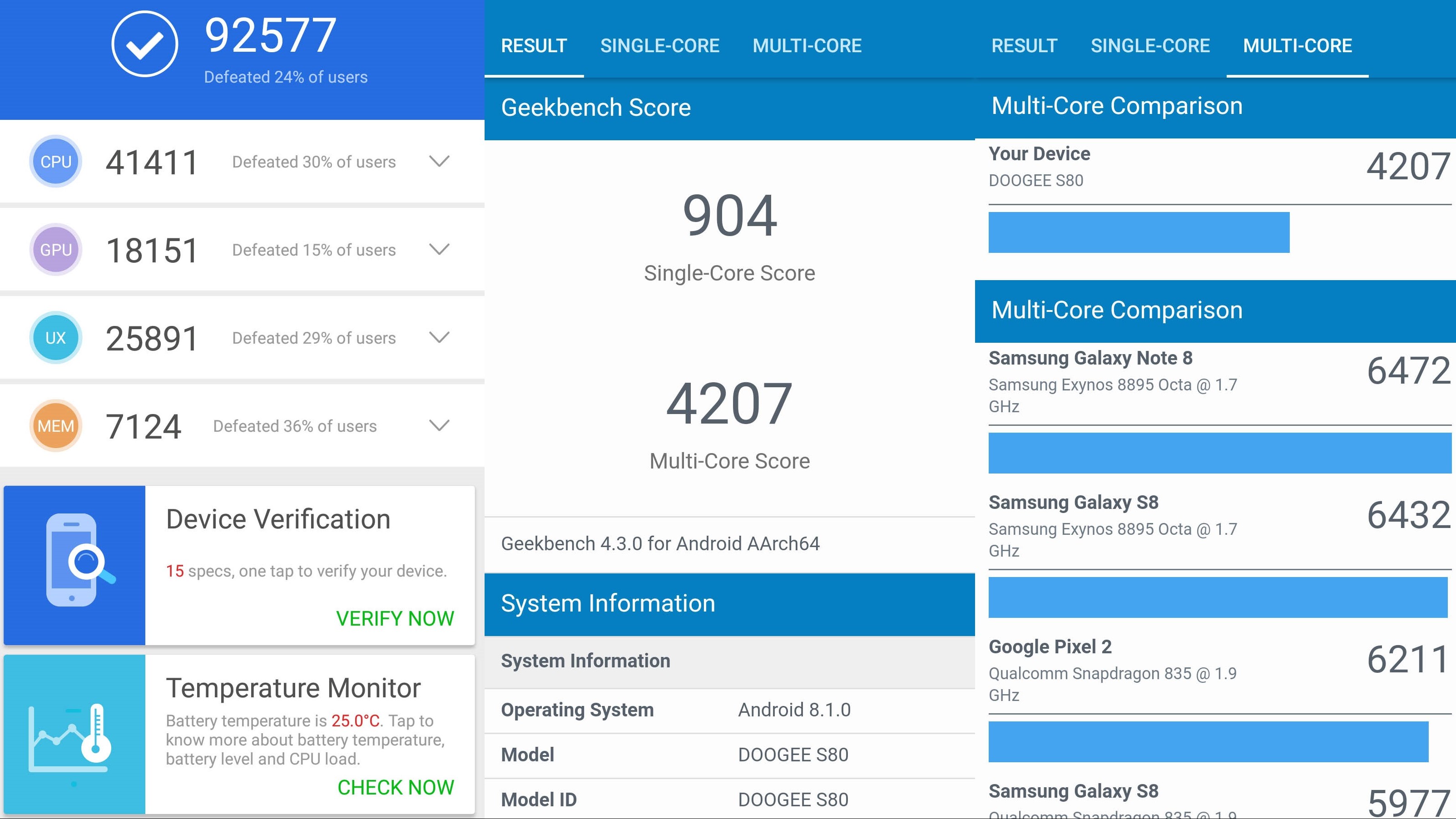This screenshot has width=1456, height=819.
Task: Tap the orange MEM score icon
Action: tap(55, 426)
